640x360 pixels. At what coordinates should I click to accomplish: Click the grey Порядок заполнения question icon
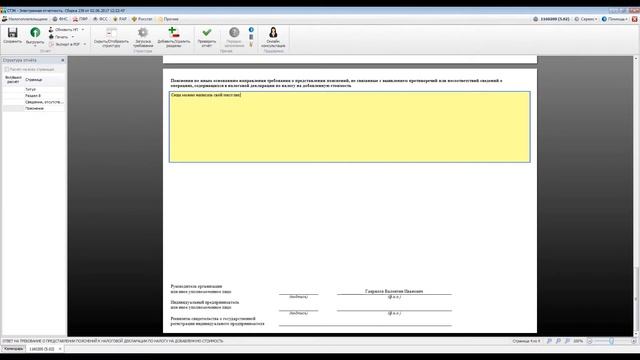click(x=234, y=32)
